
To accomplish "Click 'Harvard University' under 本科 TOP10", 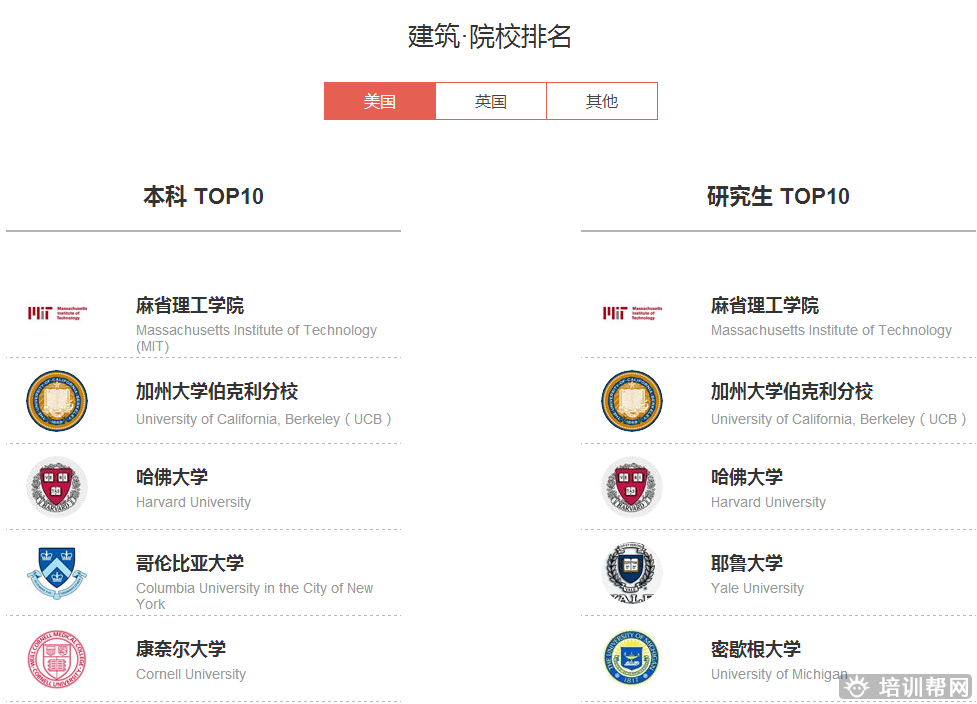I will [x=193, y=502].
